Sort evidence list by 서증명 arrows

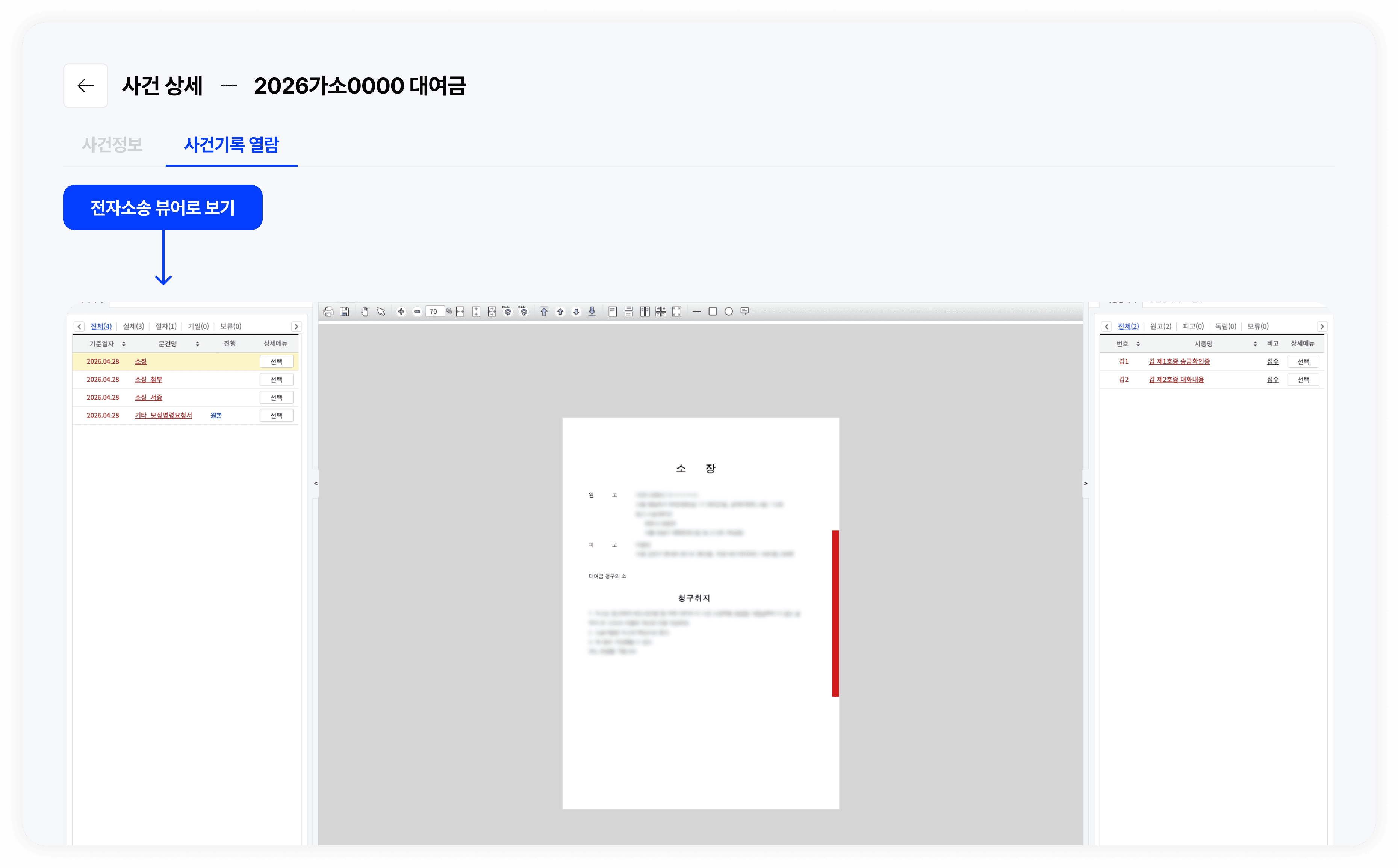(x=1255, y=344)
